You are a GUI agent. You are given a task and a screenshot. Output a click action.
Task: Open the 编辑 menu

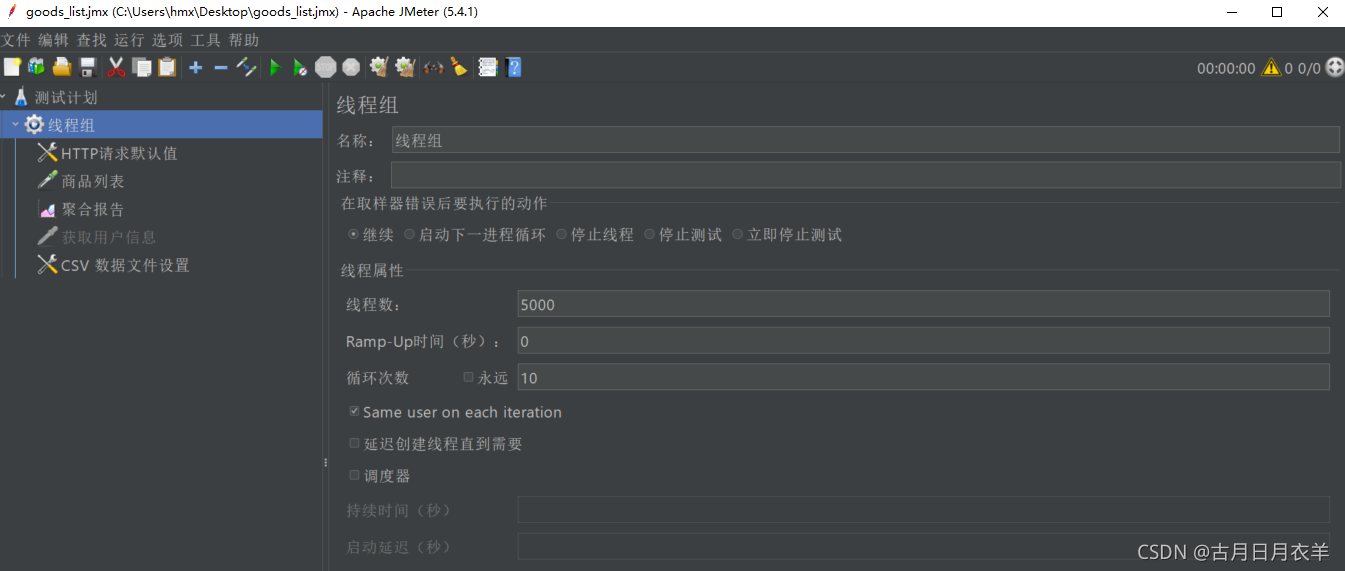click(x=53, y=40)
